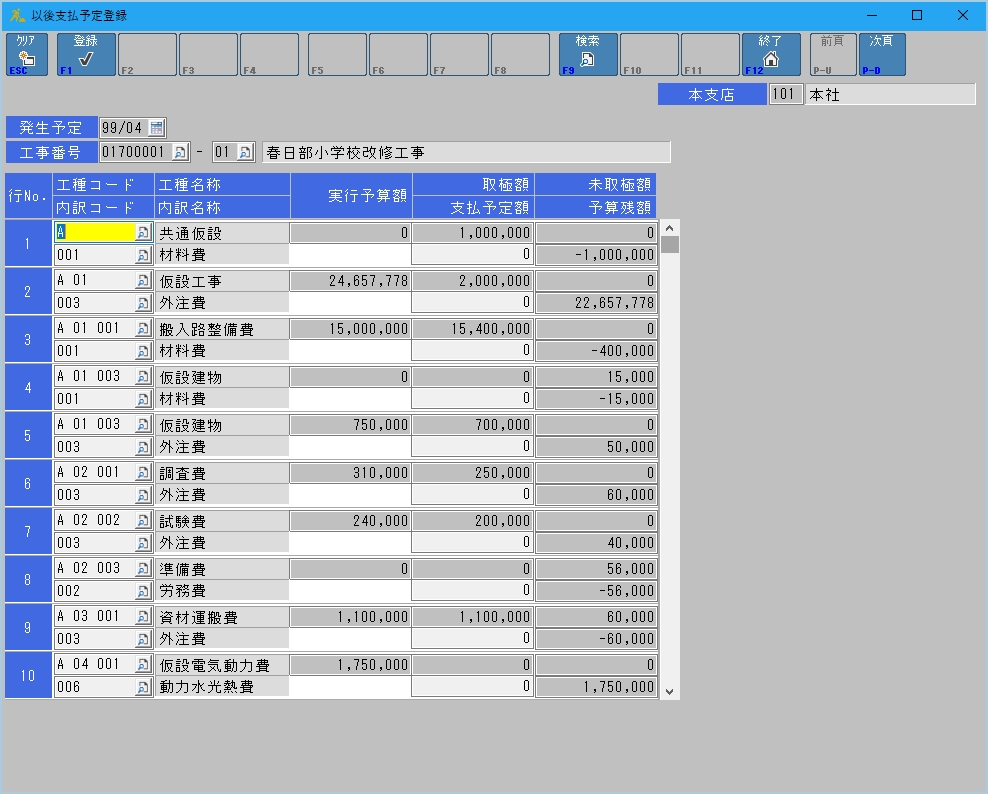
Task: Open the 検索 (F9) search tool
Action: [587, 54]
